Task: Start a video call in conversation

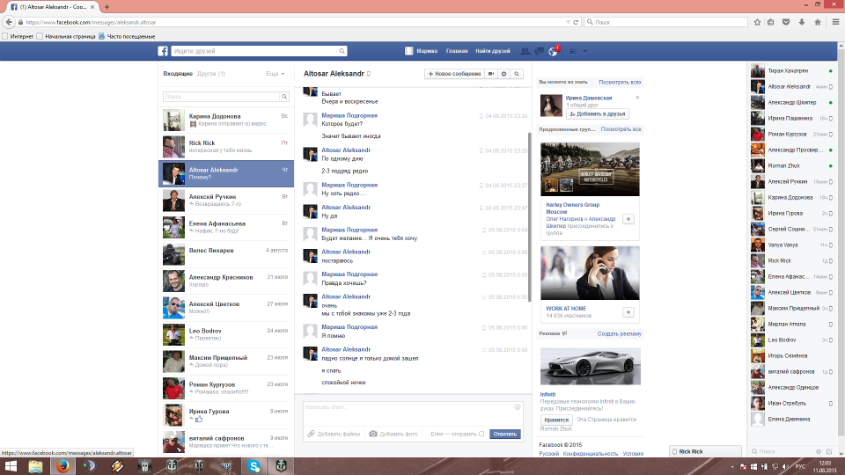Action: click(491, 74)
